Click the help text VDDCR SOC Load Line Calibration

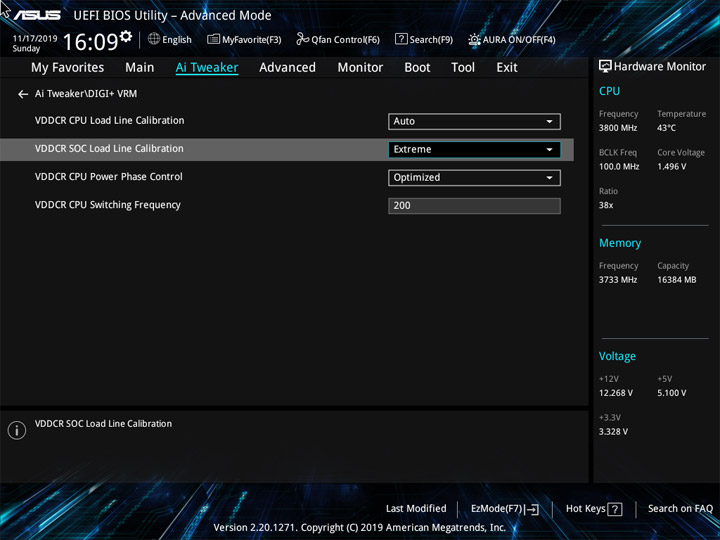(103, 424)
